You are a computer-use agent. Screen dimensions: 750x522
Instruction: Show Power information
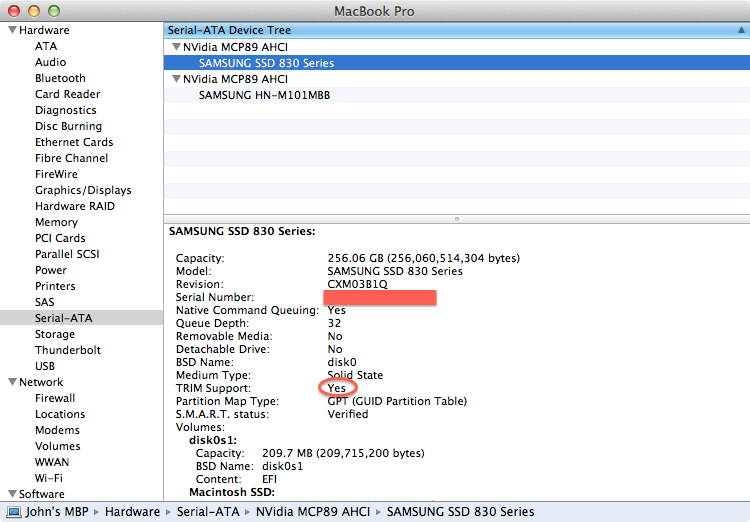point(51,270)
